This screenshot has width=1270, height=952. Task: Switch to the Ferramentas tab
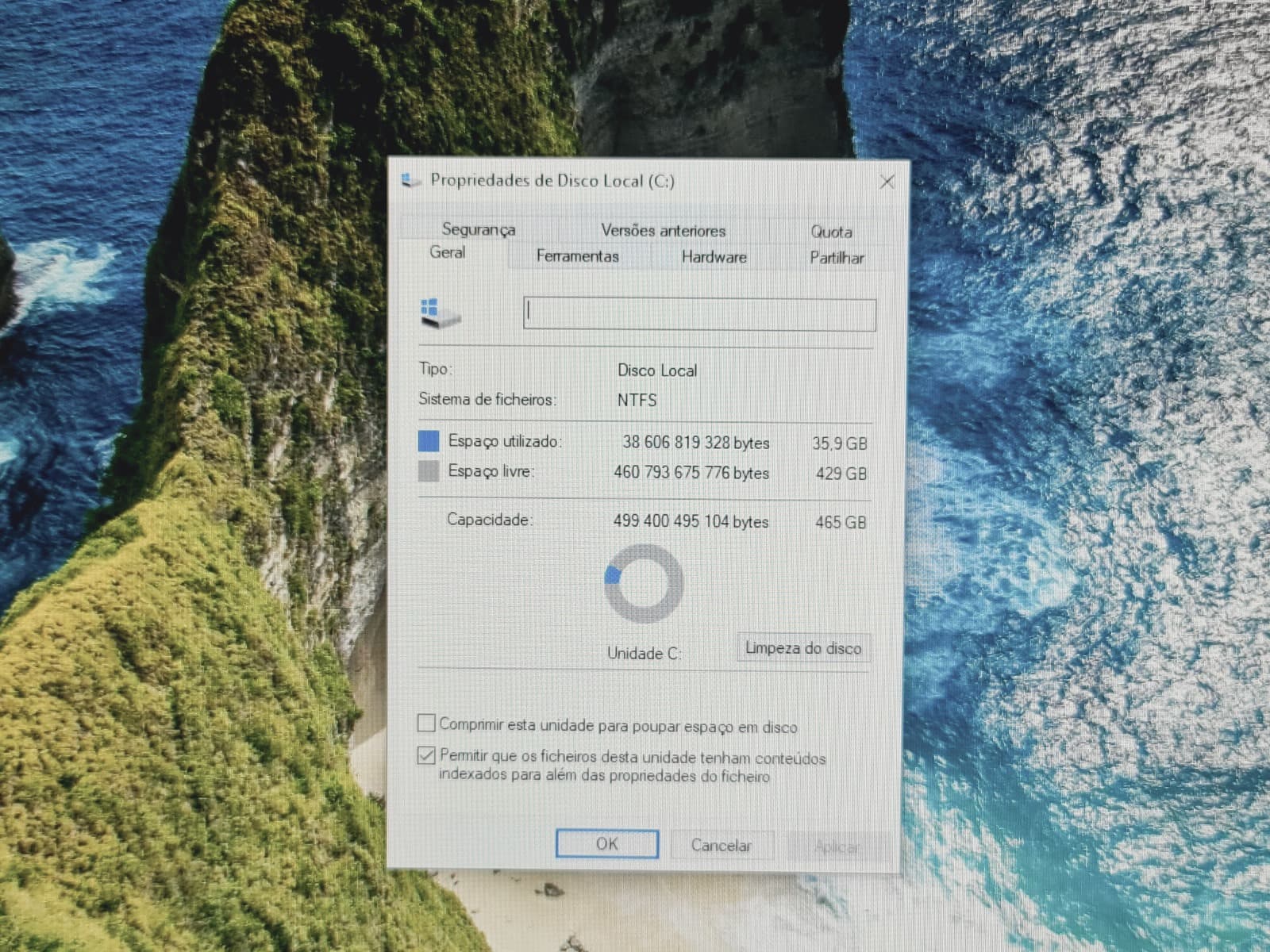(x=577, y=256)
